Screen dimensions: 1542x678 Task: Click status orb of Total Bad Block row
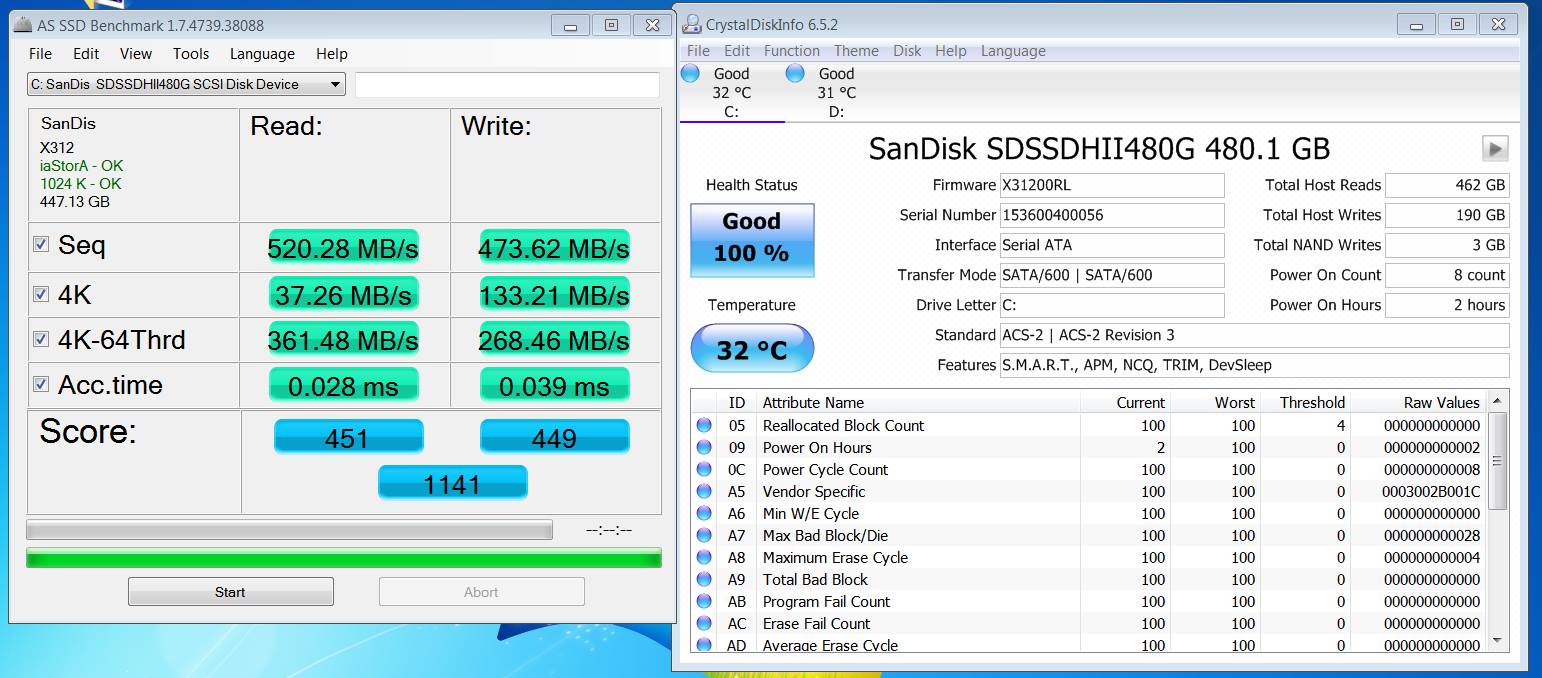pos(705,580)
